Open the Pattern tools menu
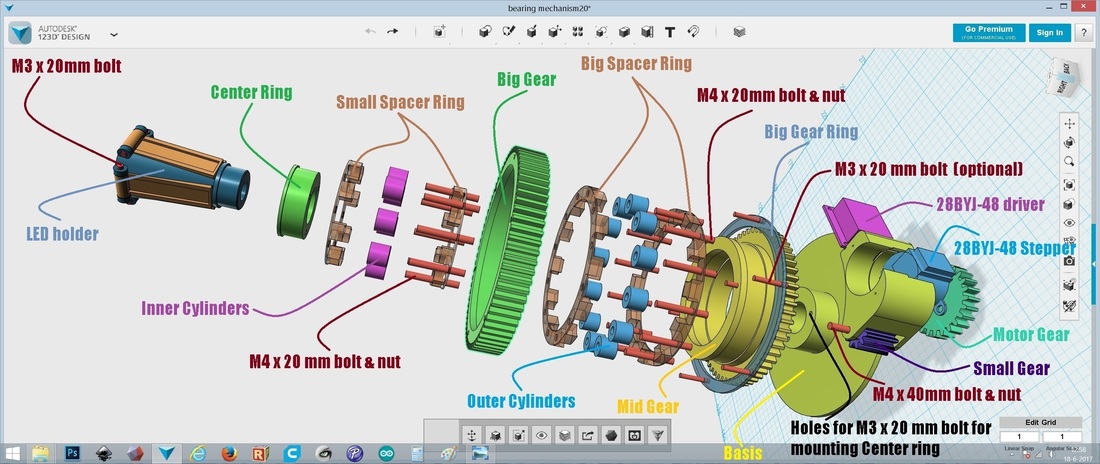1100x464 pixels. pos(578,32)
